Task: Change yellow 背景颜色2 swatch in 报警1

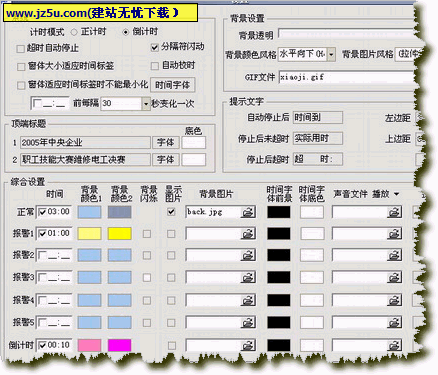Action: pos(119,234)
